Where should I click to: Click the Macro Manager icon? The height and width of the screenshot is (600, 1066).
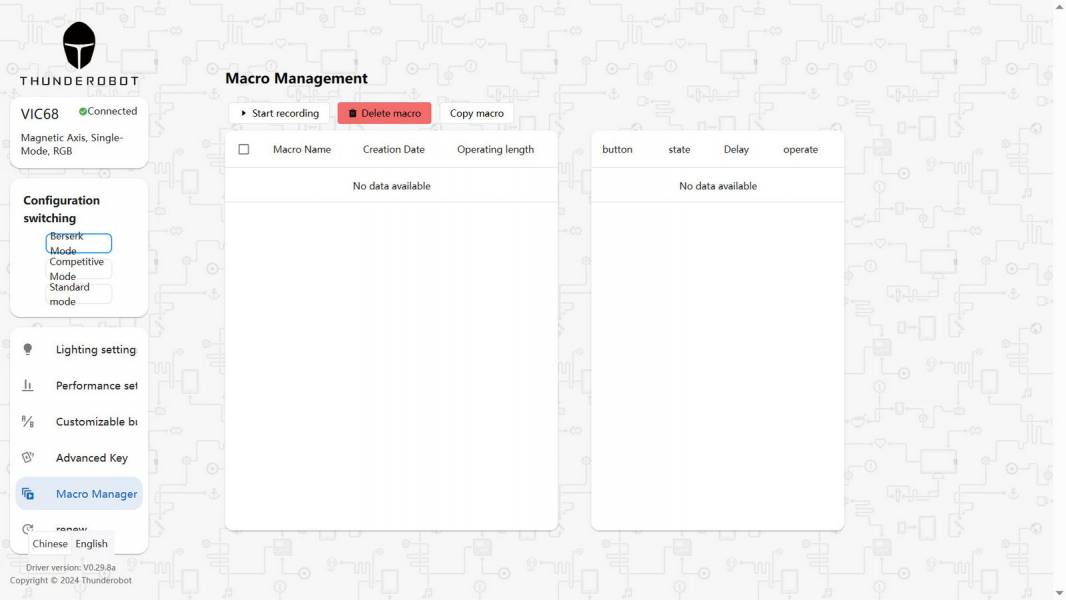coord(28,494)
